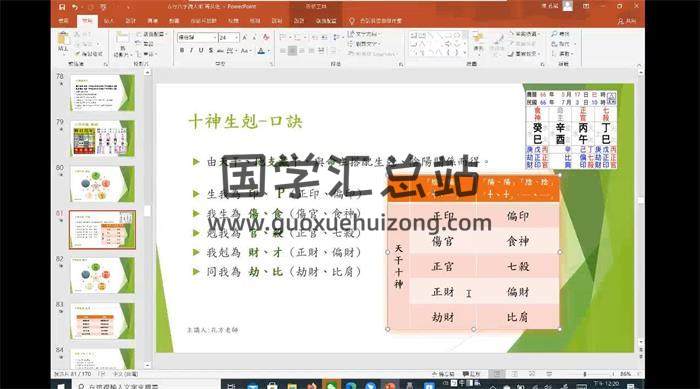Switch to Normal view in status bar
The width and height of the screenshot is (700, 389).
pyautogui.click(x=496, y=374)
